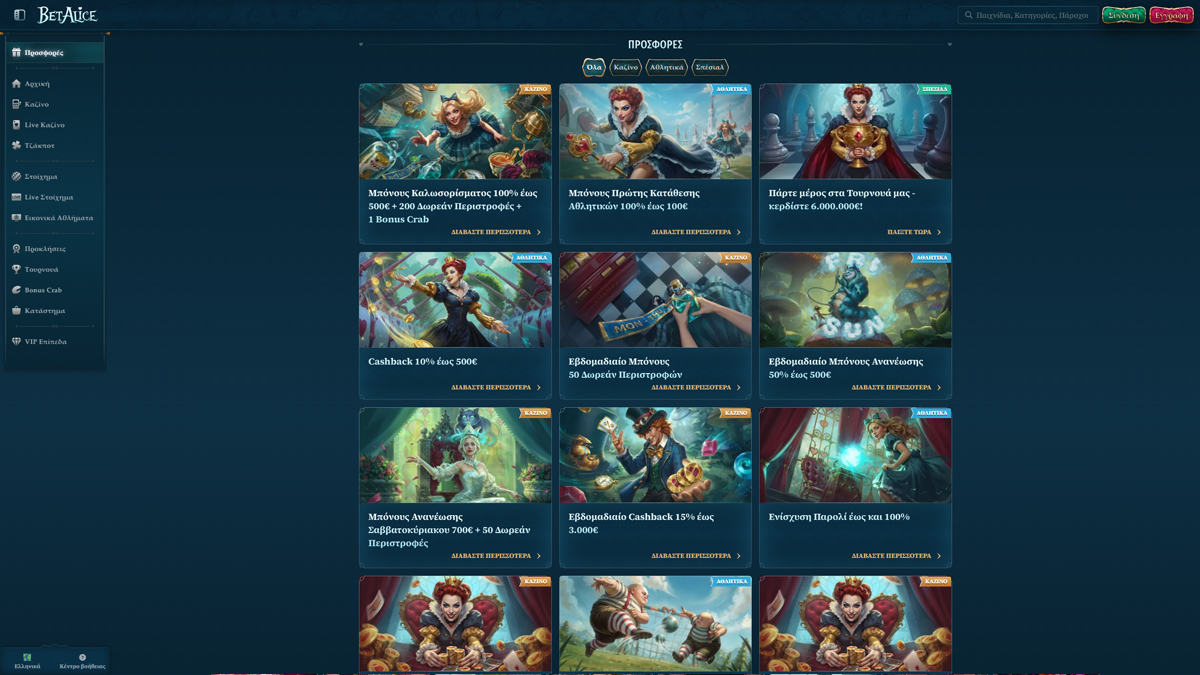Screen dimensions: 1200x675
Task: Click the BetAlice logo
Action: (x=67, y=15)
